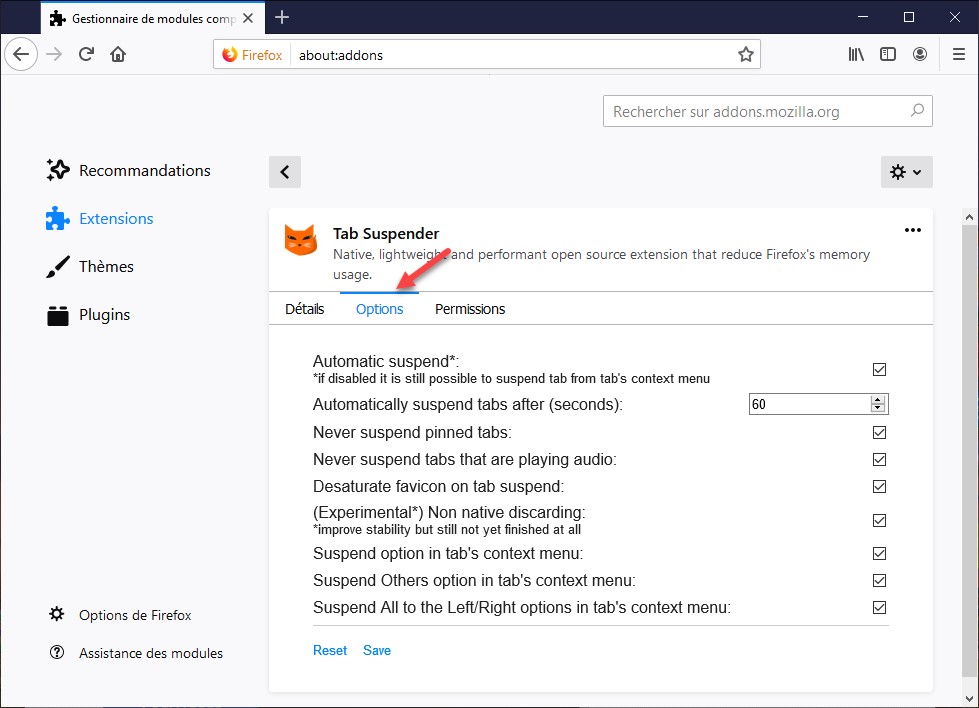Switch to the Détails tab
The width and height of the screenshot is (979, 708).
pos(304,309)
